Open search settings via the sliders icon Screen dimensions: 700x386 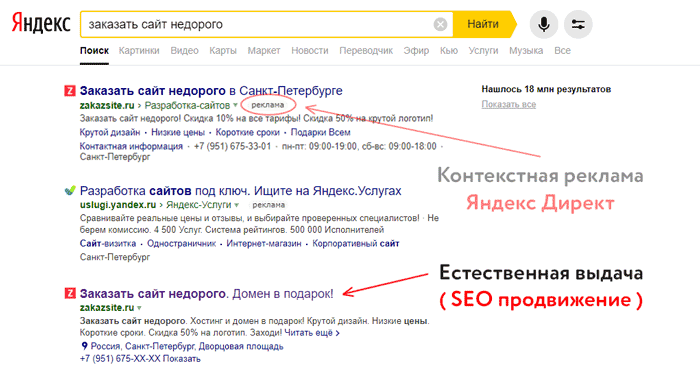tap(578, 24)
